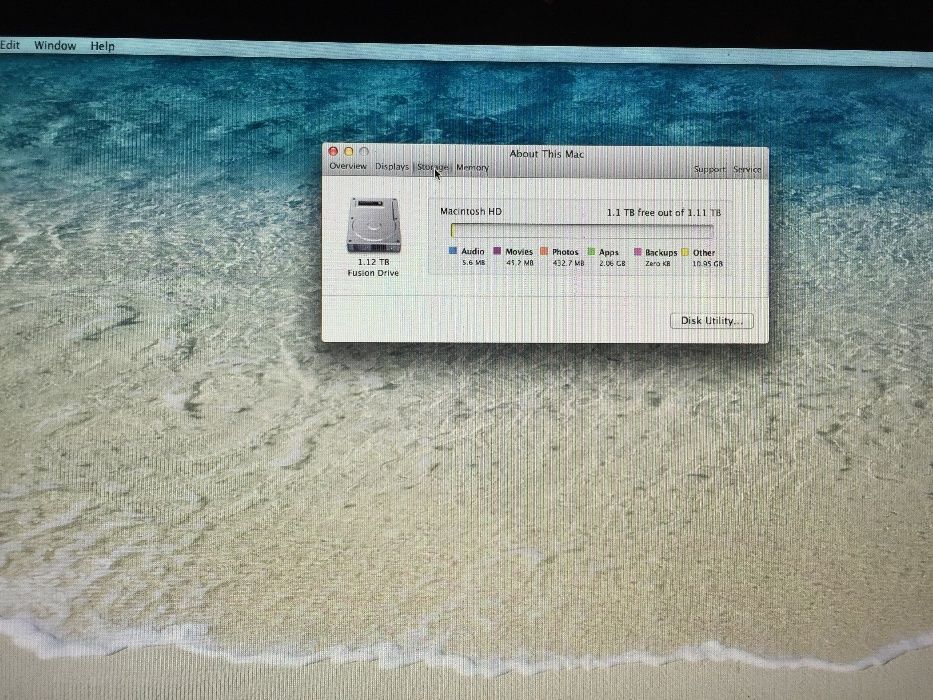Click the '10.95 GB' Other value
Viewport: 933px width, 700px height.
(x=707, y=264)
